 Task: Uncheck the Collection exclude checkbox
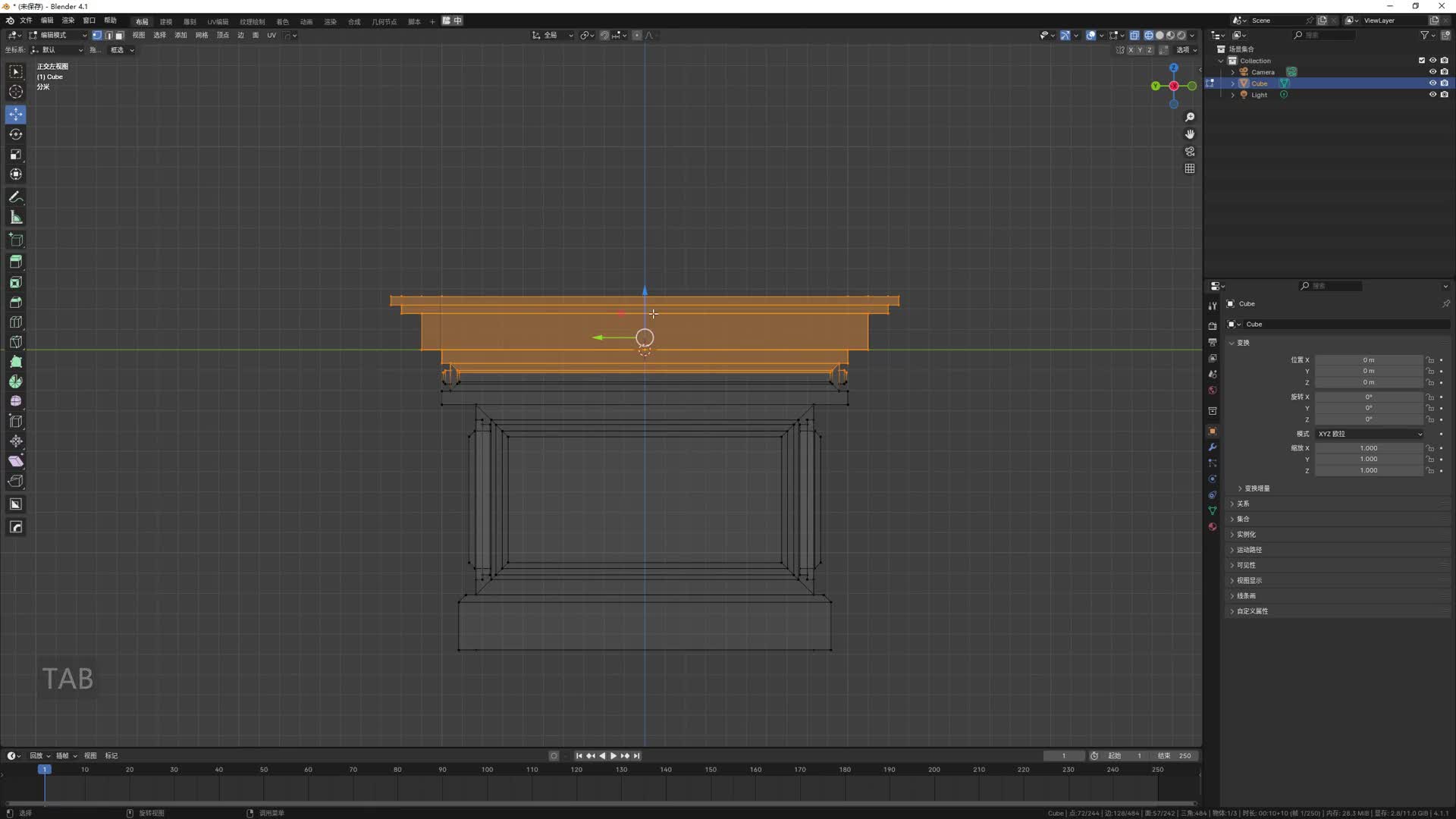tap(1422, 61)
